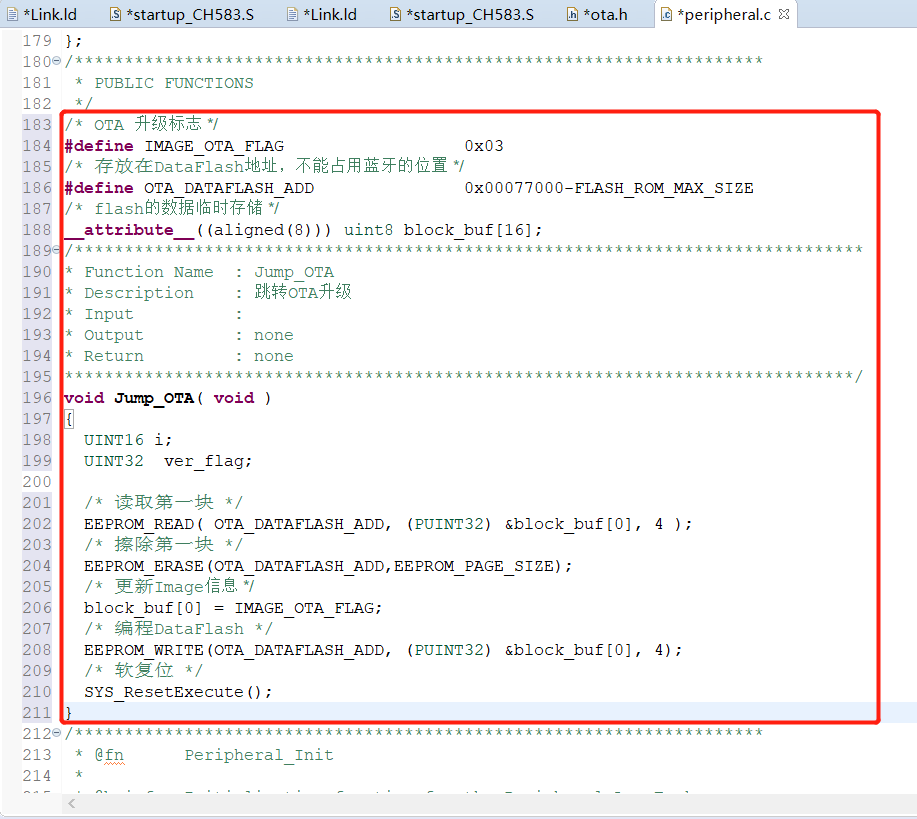Click the EEPROM_ERASE function call
Screen dimensions: 917x819
(x=137, y=566)
